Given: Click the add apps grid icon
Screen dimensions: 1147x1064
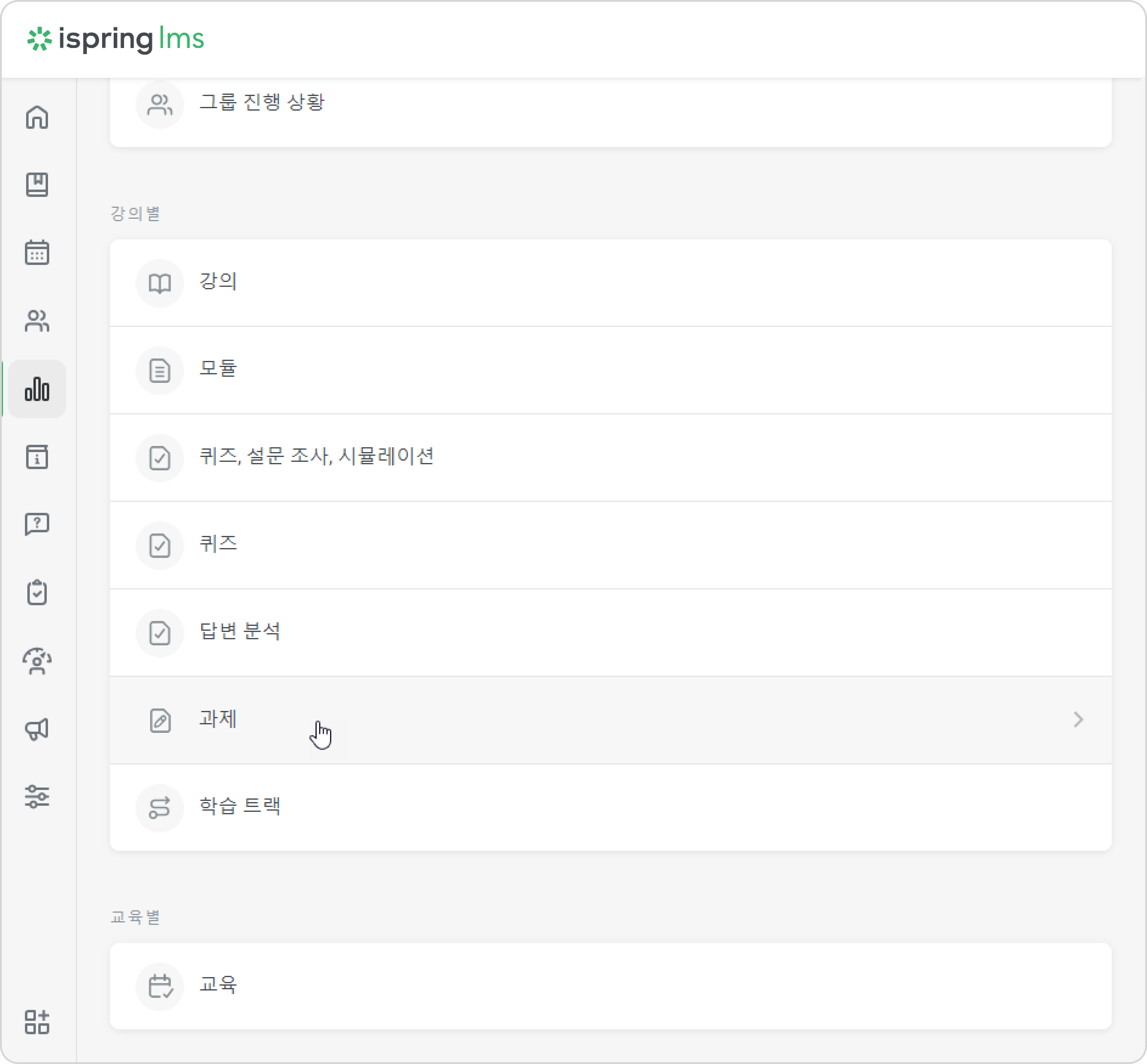Looking at the screenshot, I should [37, 1022].
